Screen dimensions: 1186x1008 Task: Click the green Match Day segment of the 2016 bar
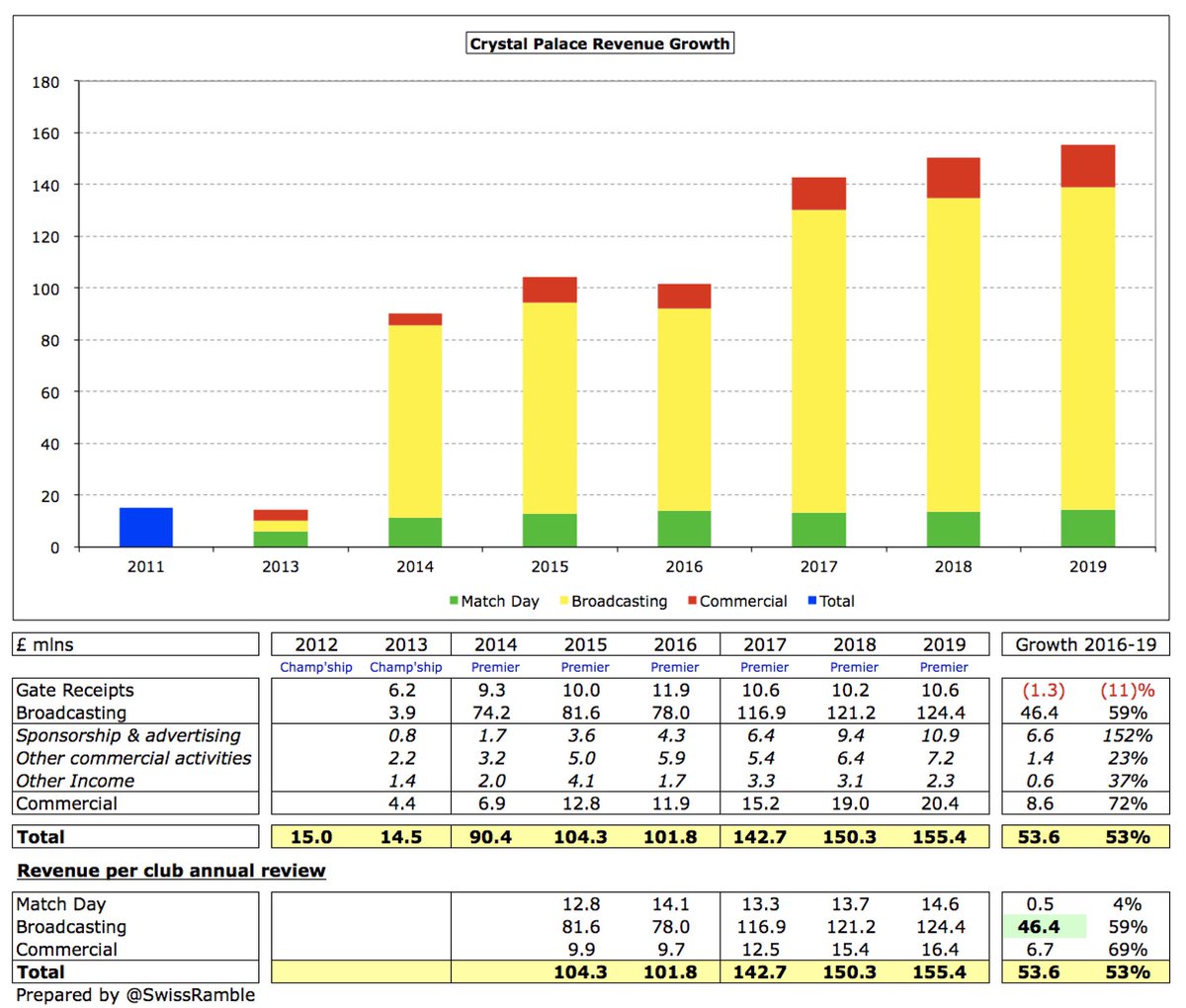coord(684,529)
